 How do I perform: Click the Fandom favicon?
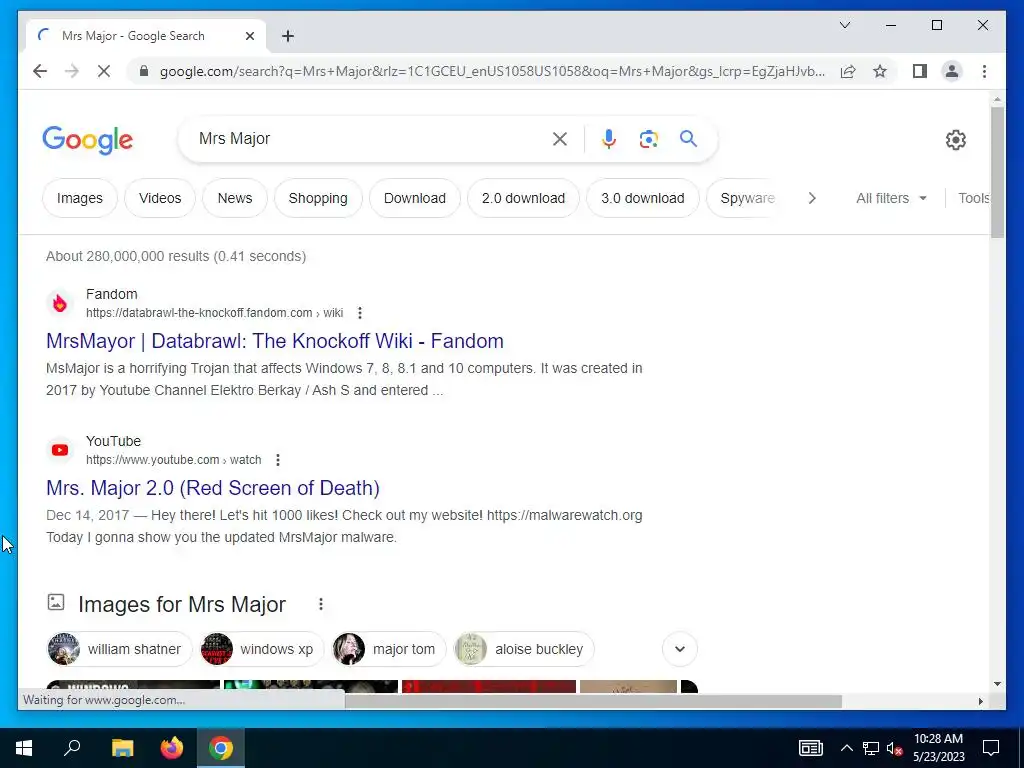pyautogui.click(x=59, y=303)
